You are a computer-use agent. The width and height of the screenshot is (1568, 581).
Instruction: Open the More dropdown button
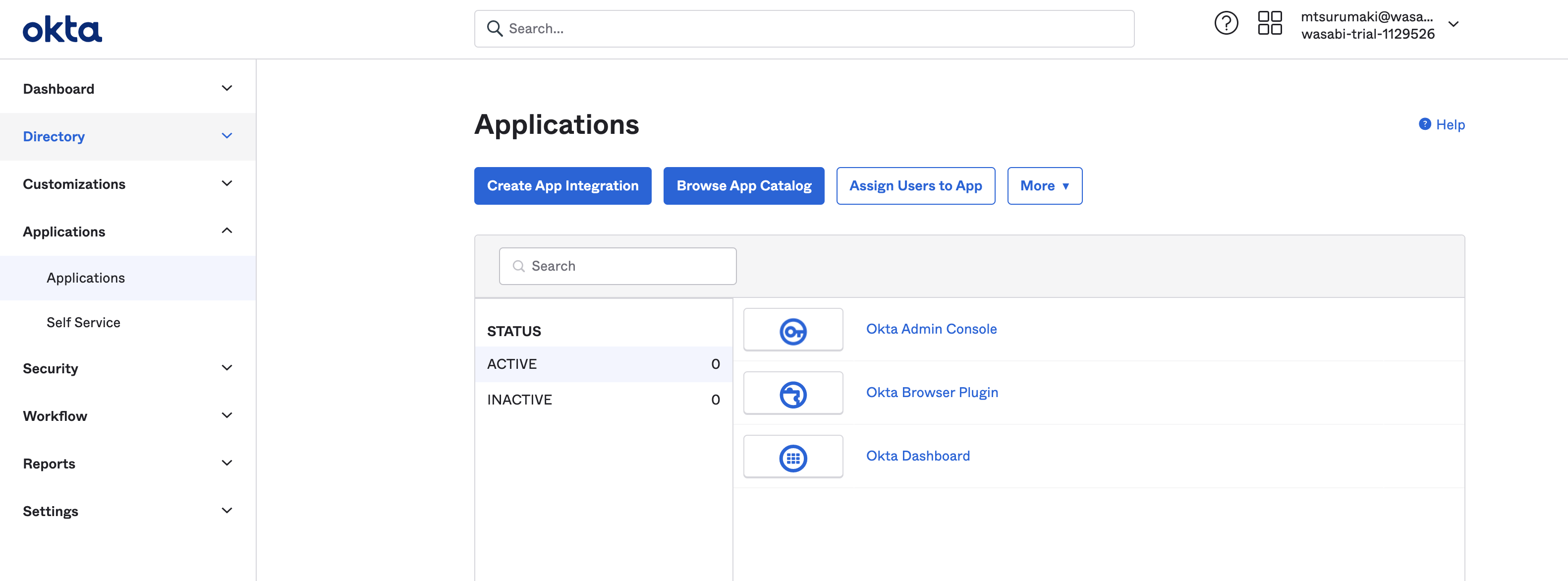click(1045, 186)
